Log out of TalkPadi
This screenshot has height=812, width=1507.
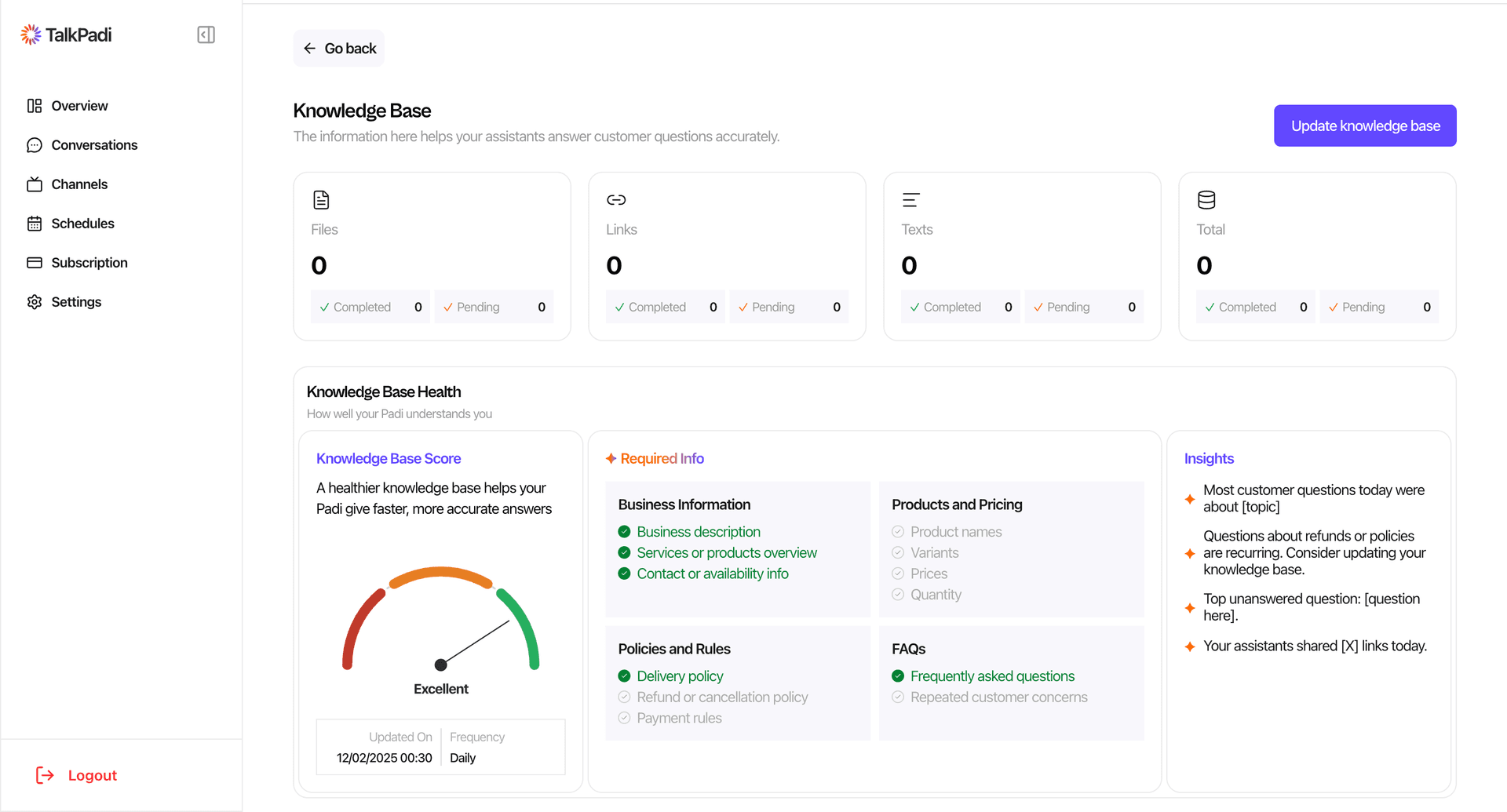click(x=77, y=775)
